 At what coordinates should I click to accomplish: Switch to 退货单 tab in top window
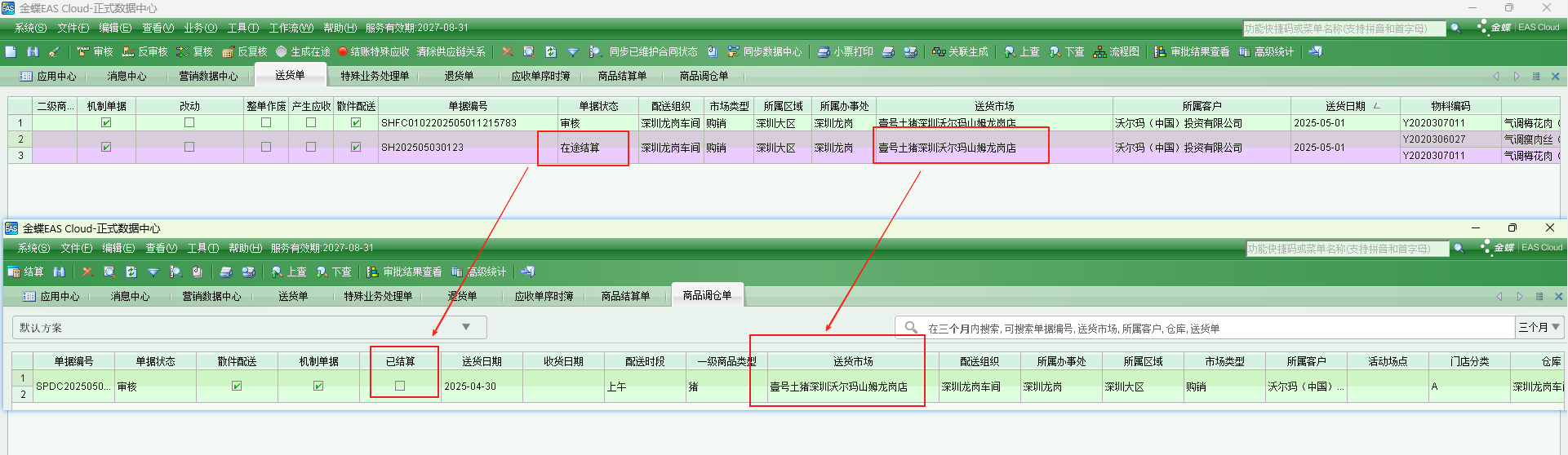point(459,76)
